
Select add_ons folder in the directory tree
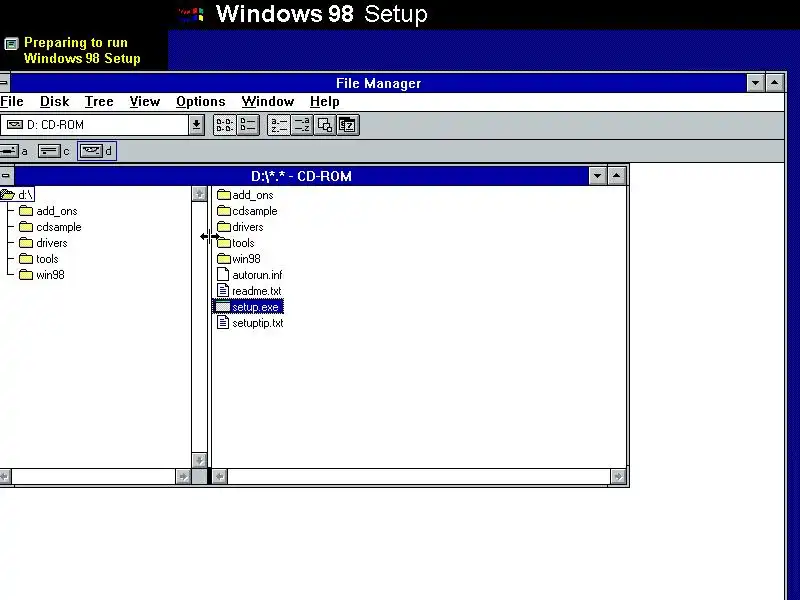48,211
